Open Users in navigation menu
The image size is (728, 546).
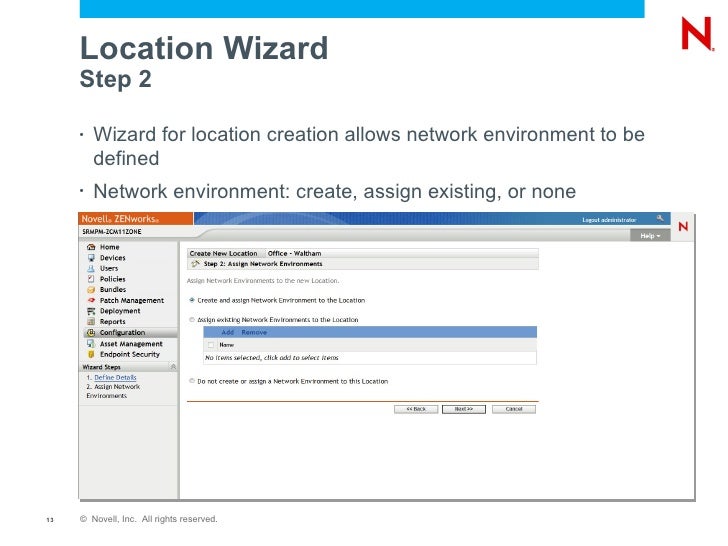point(109,268)
